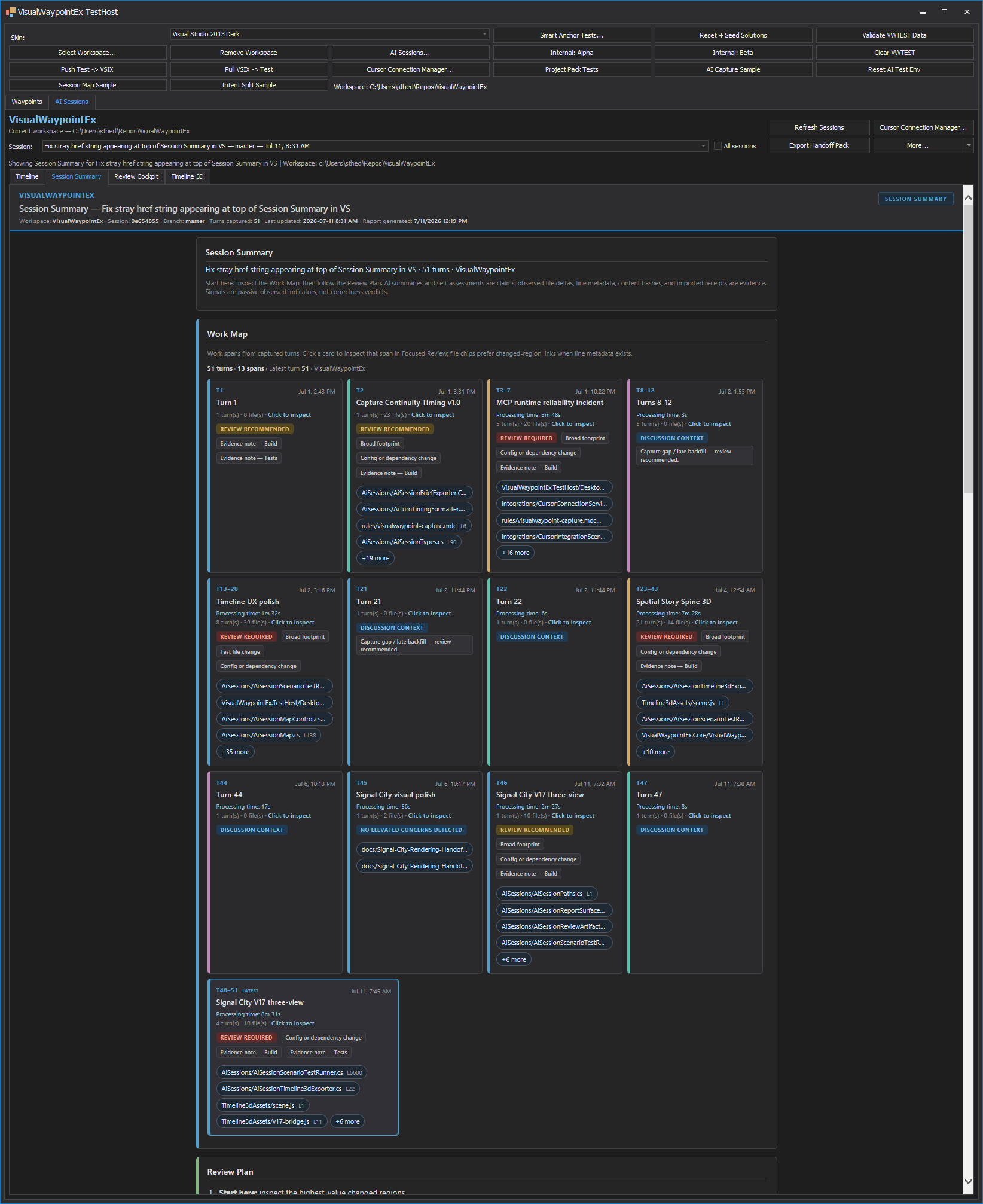Click the Clear VWTEST button

895,53
